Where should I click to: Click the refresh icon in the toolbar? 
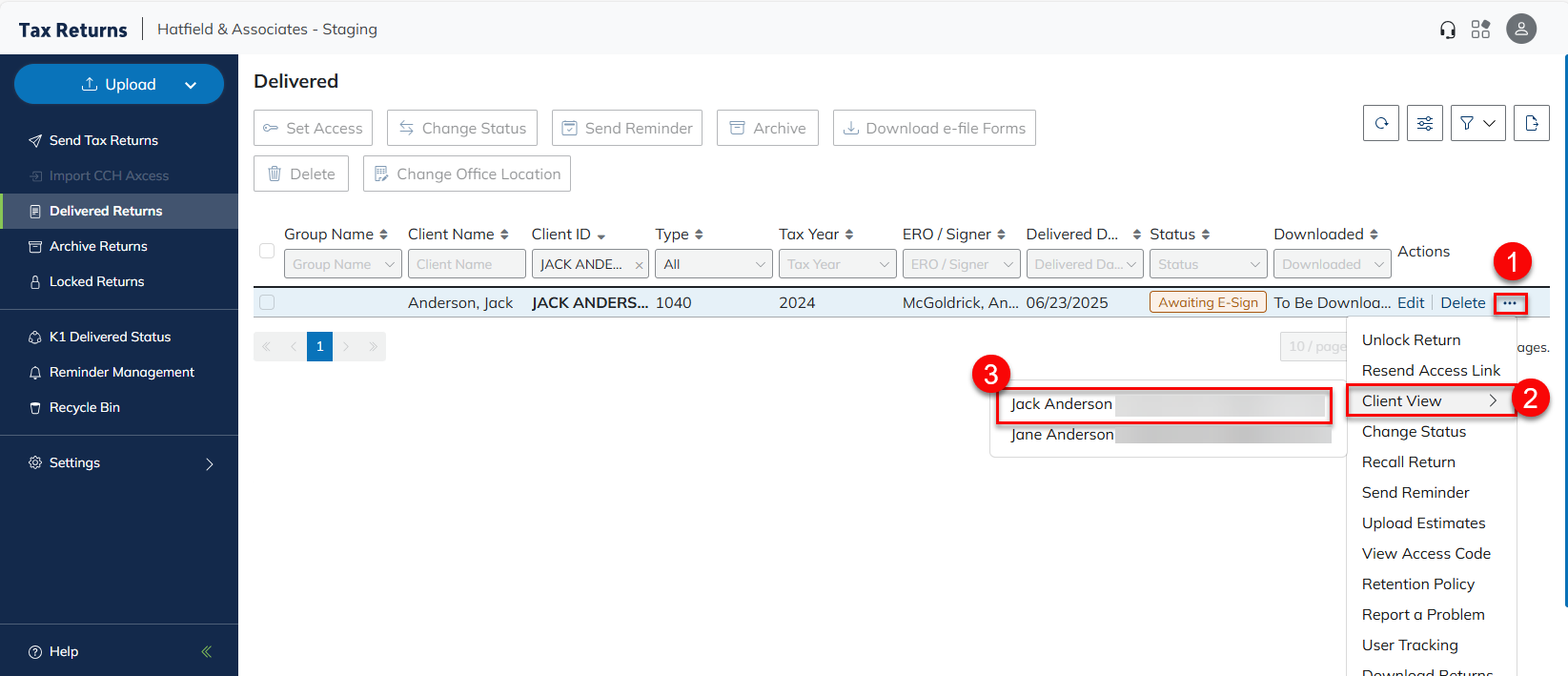[1381, 123]
